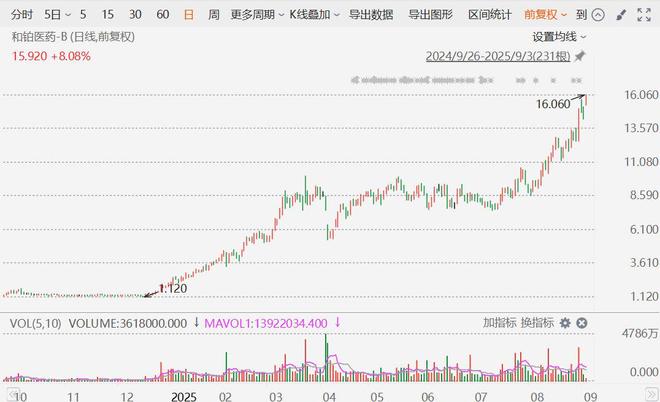
Task: Switch to the 分时 intraday tab
Action: pos(22,15)
